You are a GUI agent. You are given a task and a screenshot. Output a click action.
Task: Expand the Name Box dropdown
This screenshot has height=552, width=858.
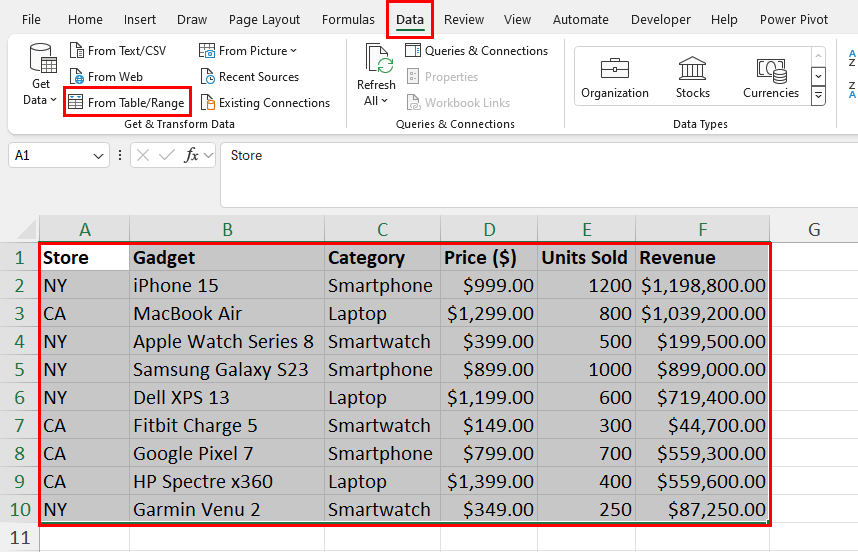click(98, 156)
